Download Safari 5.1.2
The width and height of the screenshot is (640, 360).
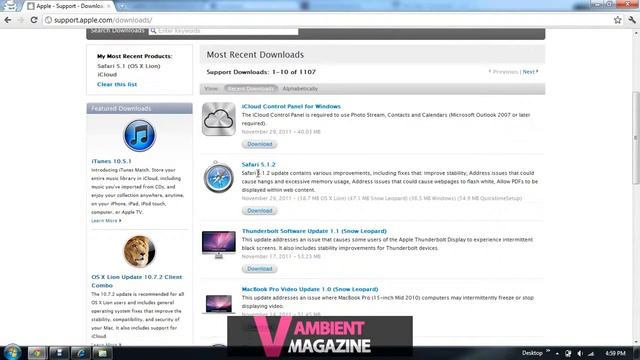(260, 211)
